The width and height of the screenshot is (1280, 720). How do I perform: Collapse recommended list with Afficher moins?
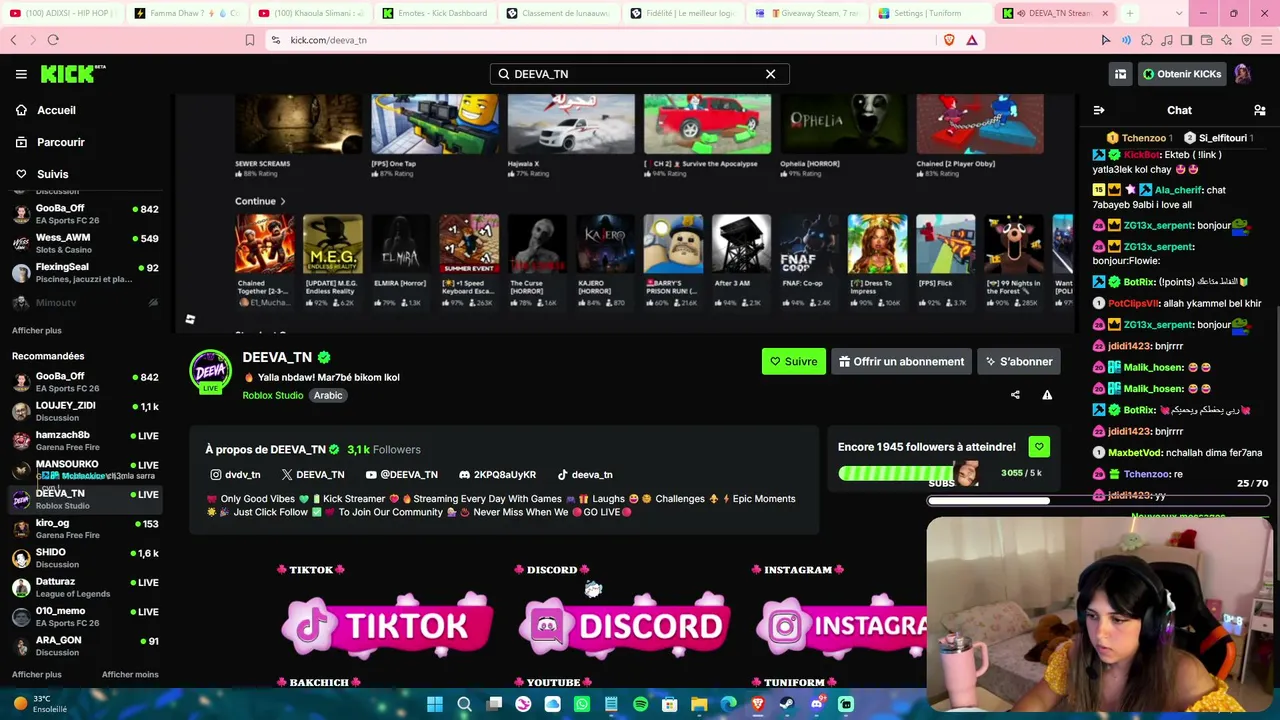click(x=130, y=674)
